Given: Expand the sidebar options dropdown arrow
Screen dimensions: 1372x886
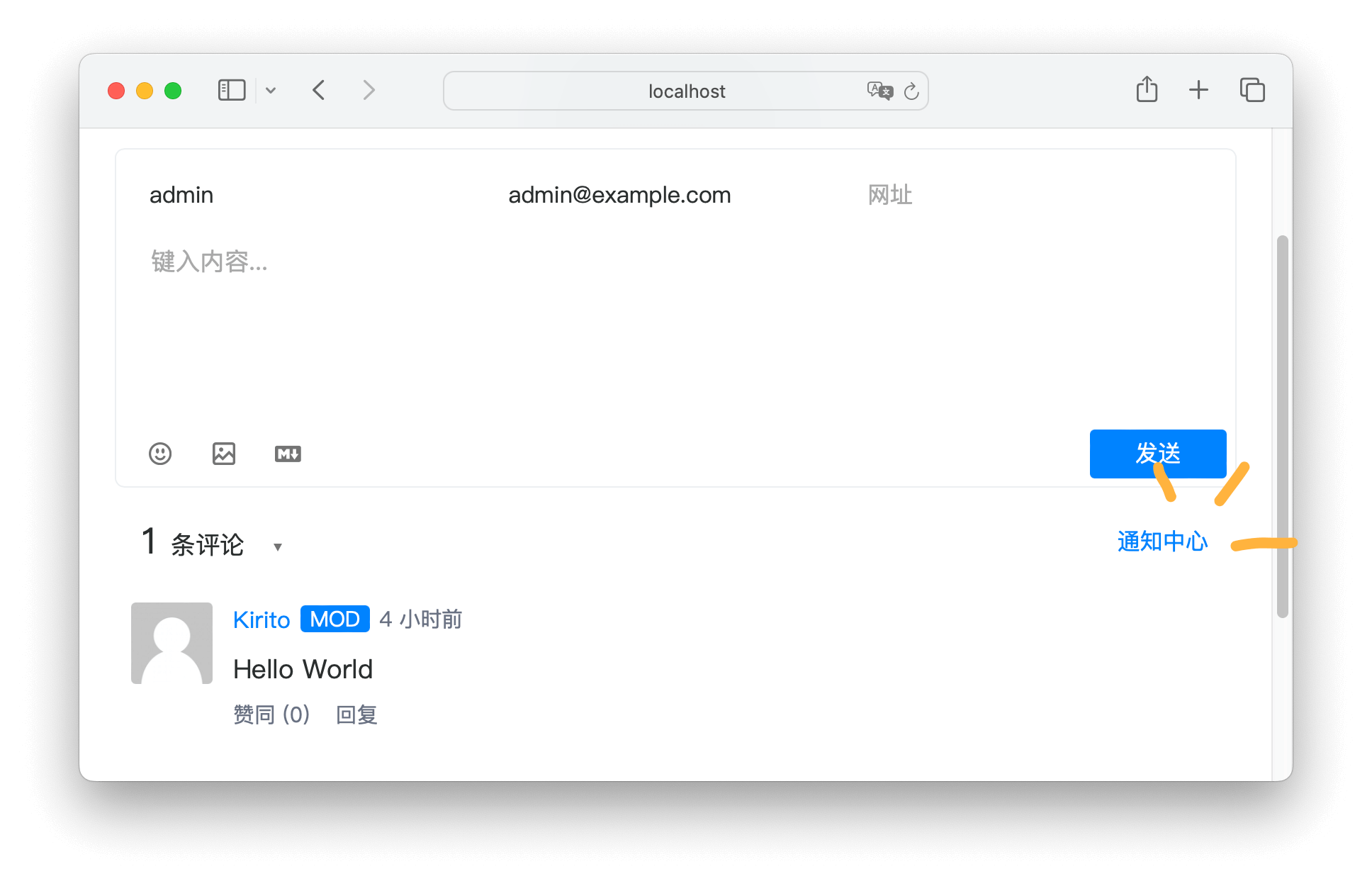Looking at the screenshot, I should [x=271, y=91].
